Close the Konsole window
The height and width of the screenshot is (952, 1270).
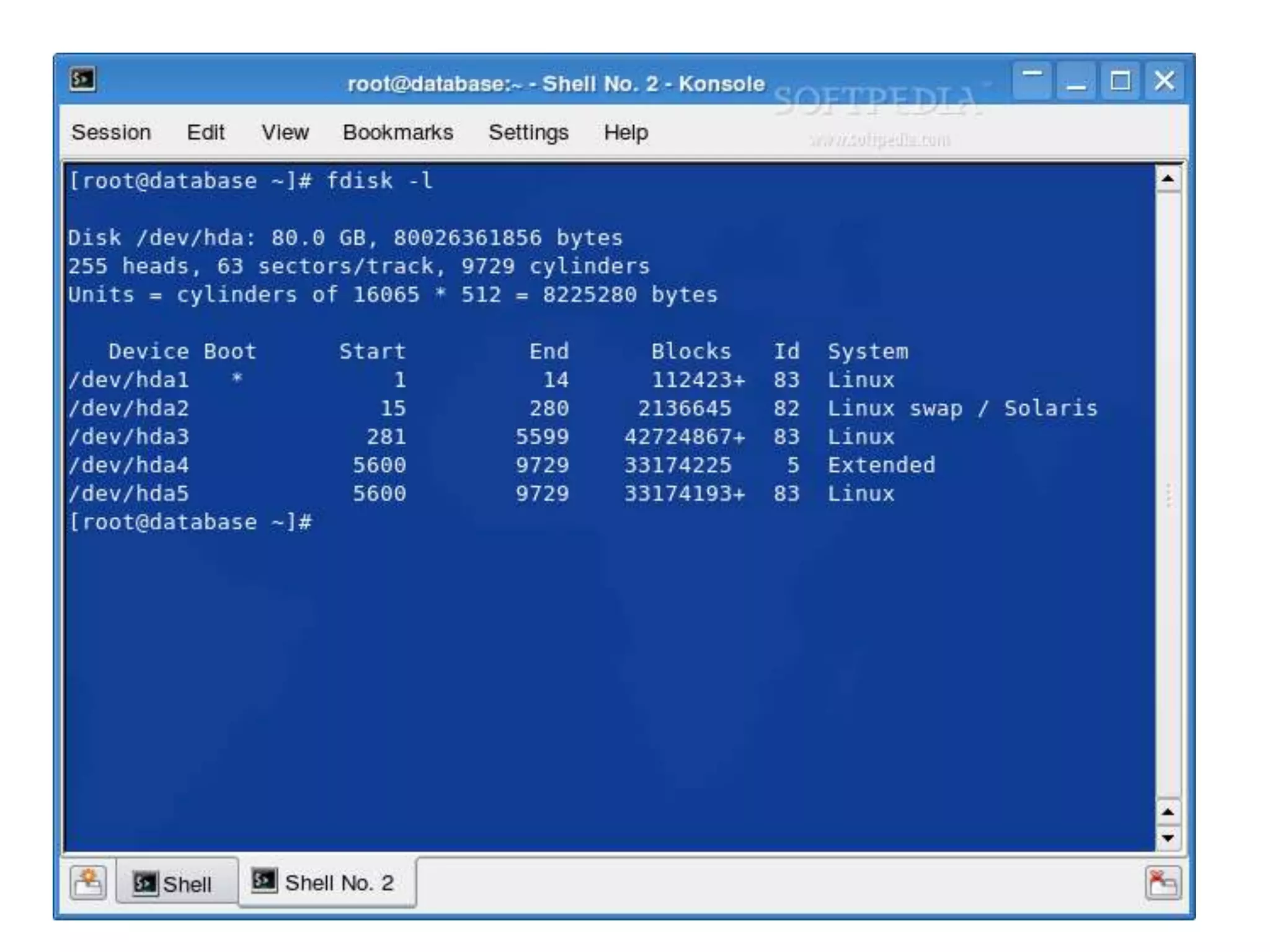click(x=1164, y=81)
